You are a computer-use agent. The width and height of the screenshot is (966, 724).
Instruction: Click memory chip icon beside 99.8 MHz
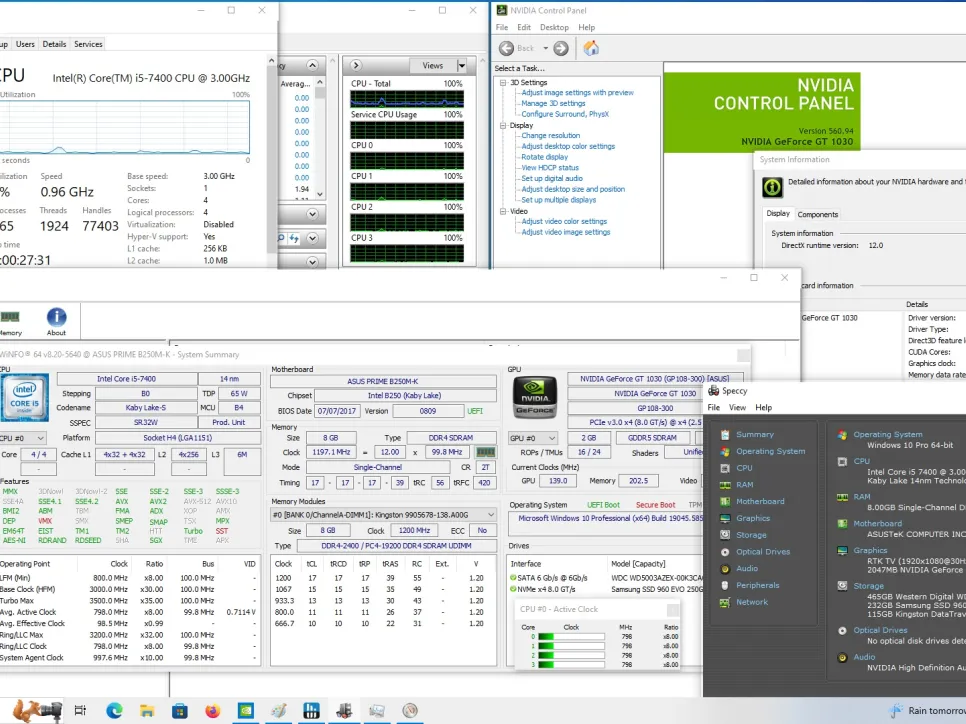(x=485, y=452)
